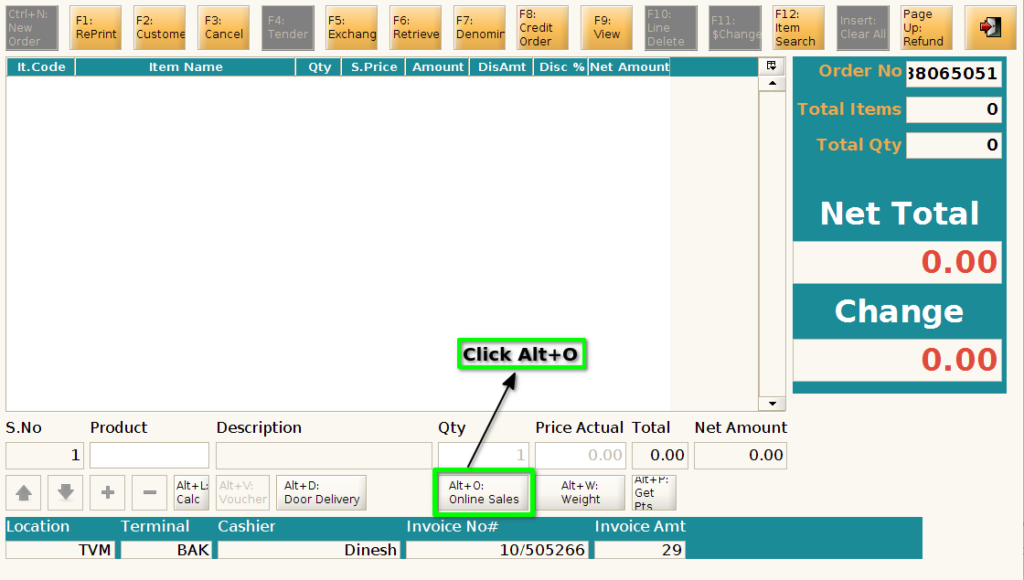
Task: Click Qty column header in table
Action: 319,67
